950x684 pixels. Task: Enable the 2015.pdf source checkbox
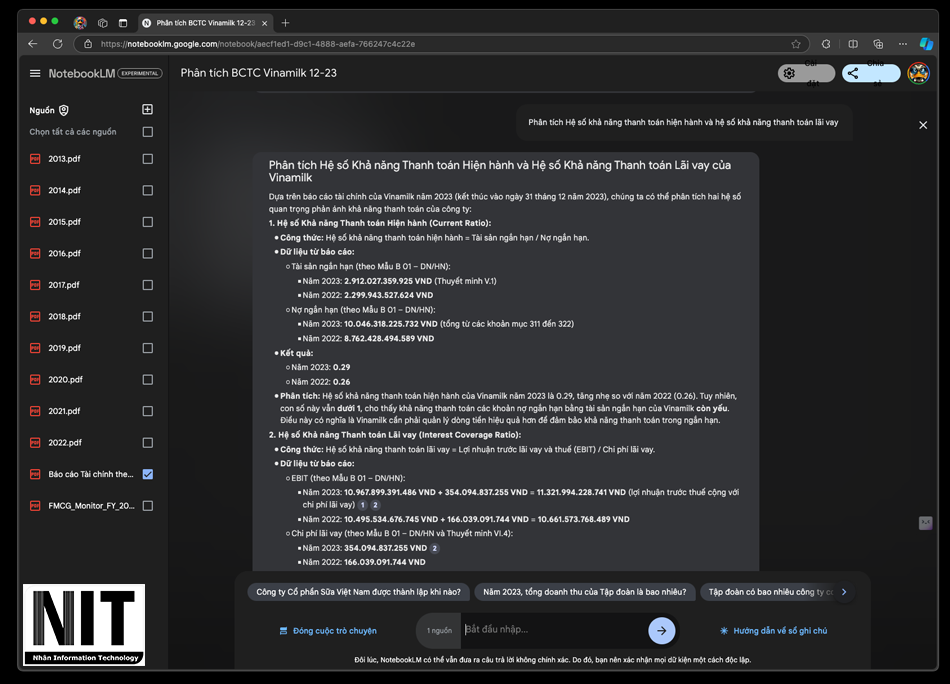(147, 222)
